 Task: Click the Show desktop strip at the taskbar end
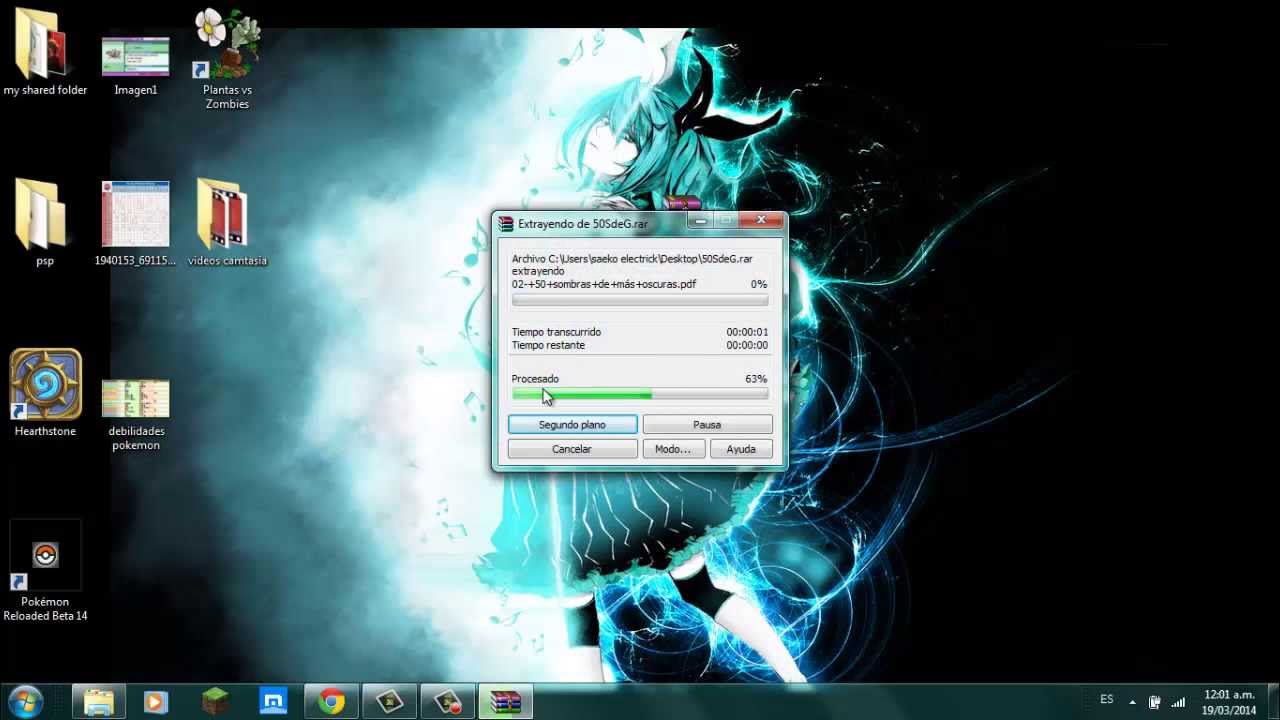[x=1273, y=702]
